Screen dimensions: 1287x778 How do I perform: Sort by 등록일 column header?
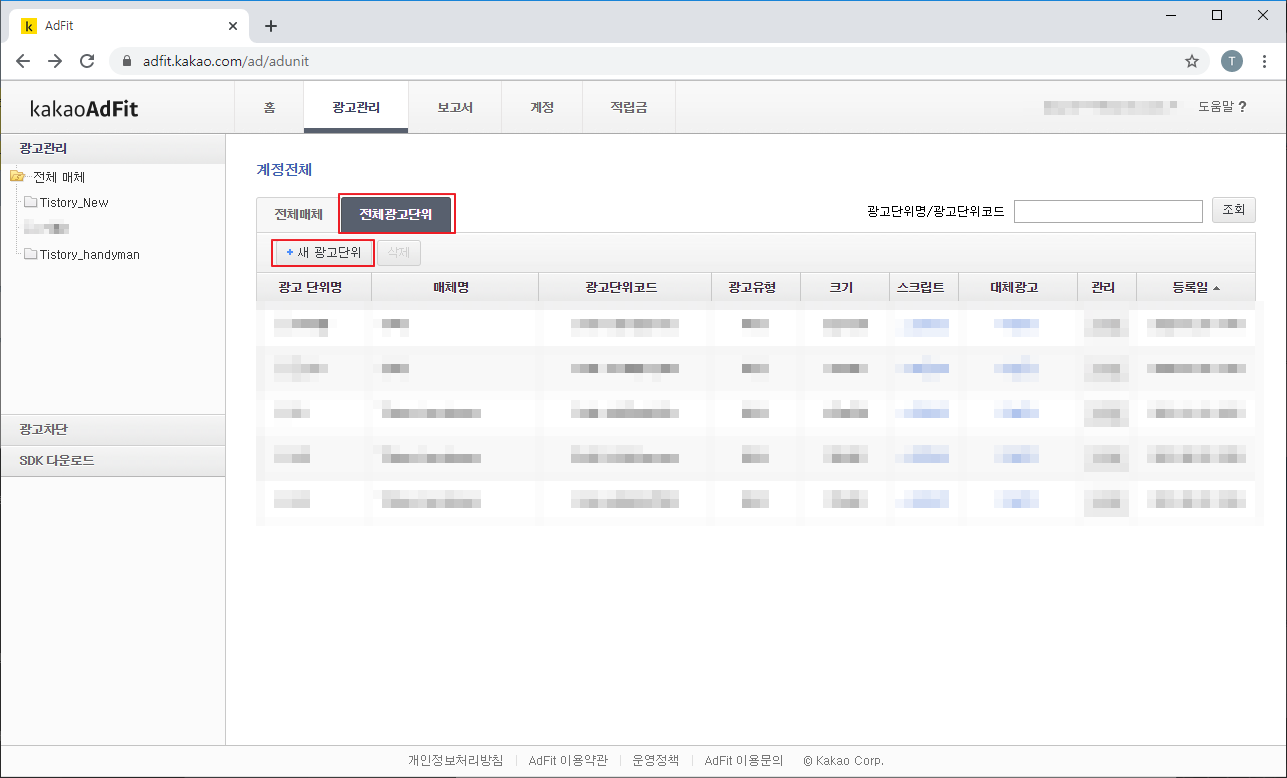1196,287
